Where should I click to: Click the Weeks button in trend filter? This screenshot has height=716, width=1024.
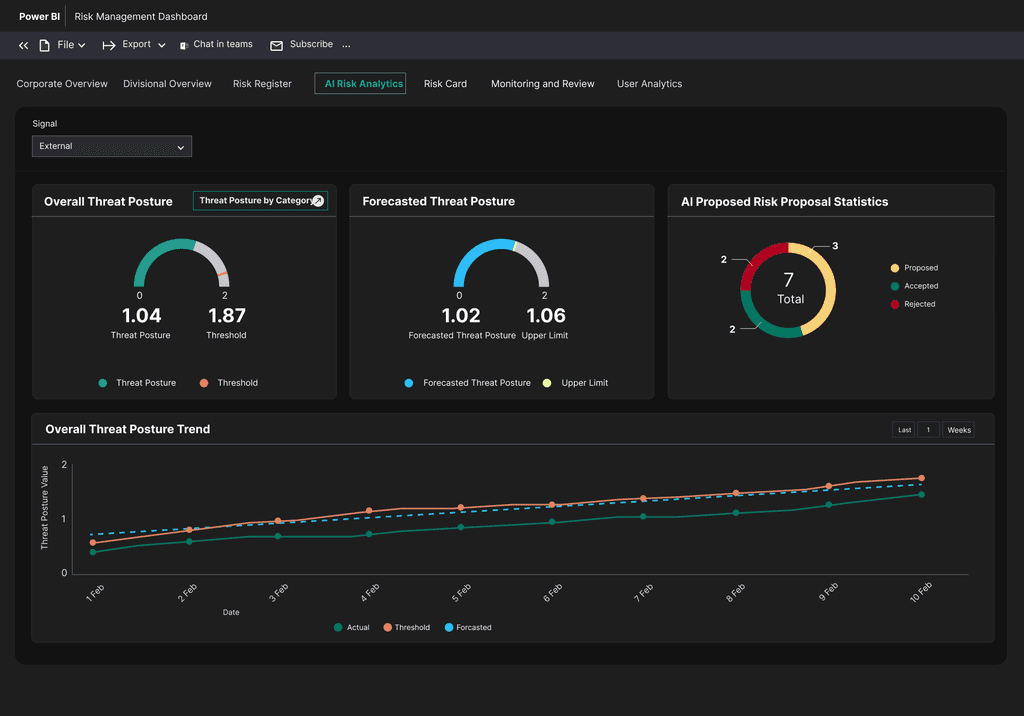click(958, 430)
